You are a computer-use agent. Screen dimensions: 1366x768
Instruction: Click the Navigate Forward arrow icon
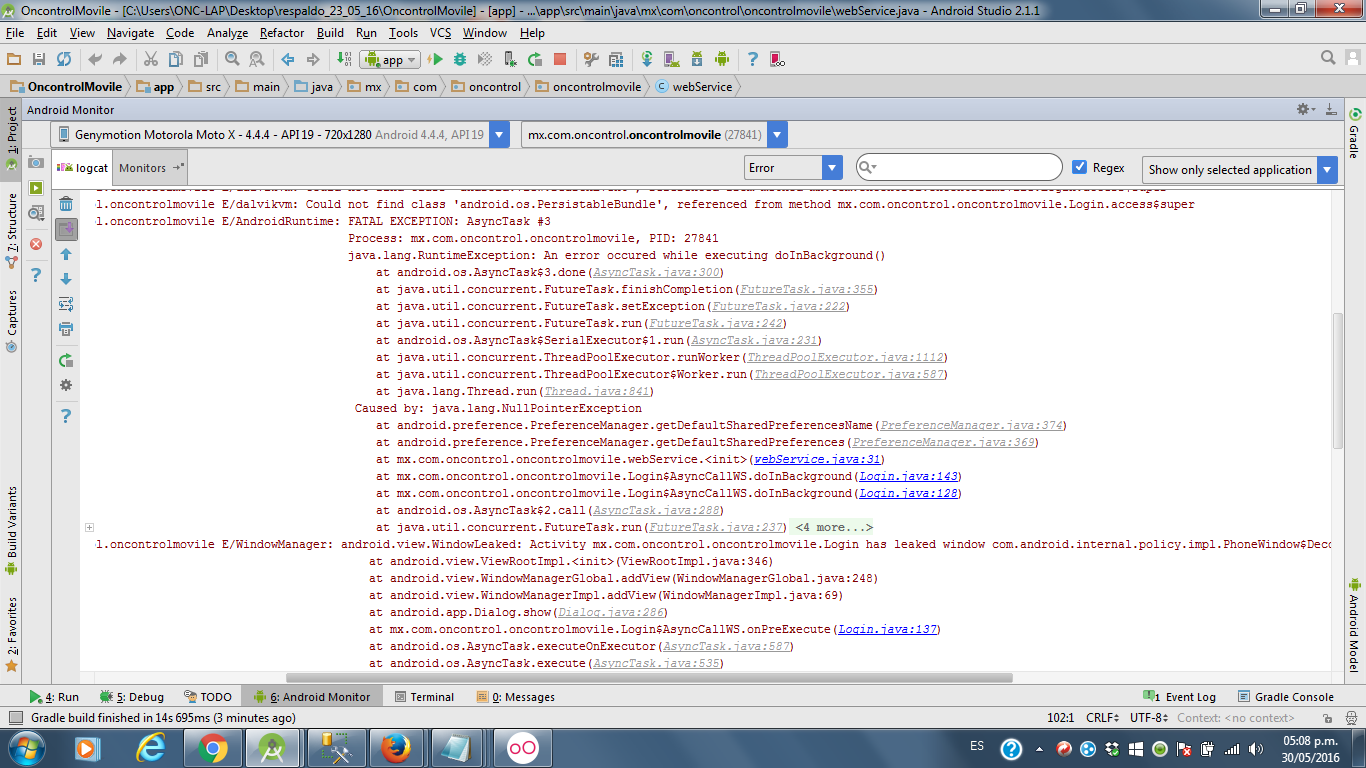(x=313, y=60)
